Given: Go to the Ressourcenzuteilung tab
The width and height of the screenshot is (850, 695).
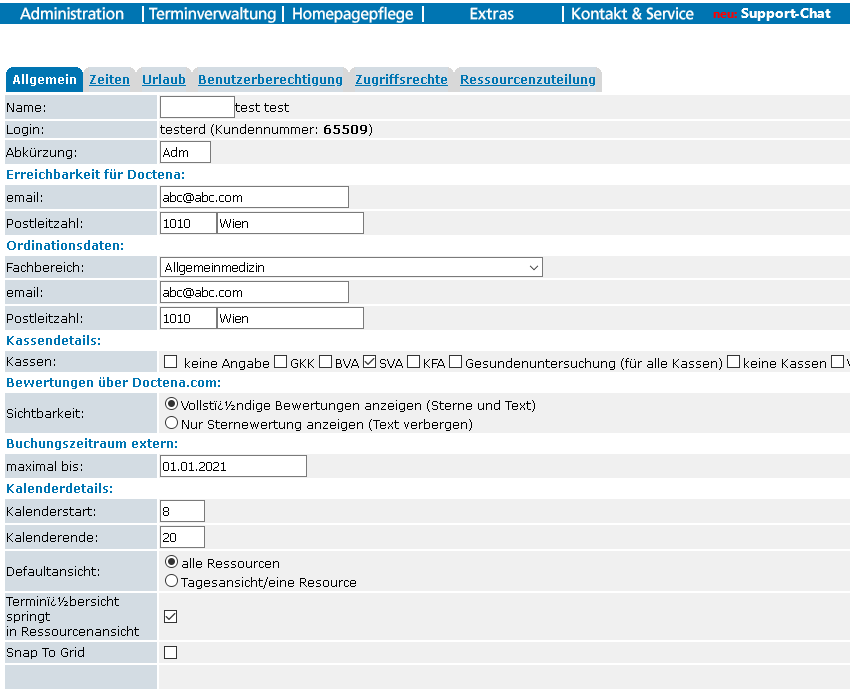Looking at the screenshot, I should (527, 80).
